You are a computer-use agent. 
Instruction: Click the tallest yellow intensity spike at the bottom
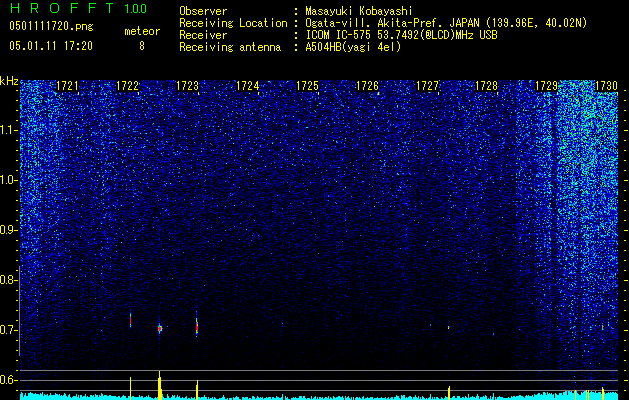160,385
